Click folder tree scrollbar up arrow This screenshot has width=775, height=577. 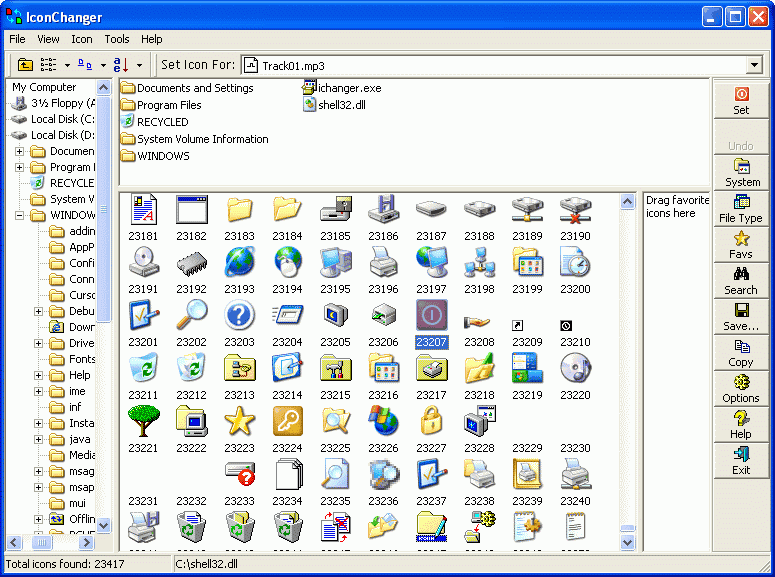tap(103, 88)
